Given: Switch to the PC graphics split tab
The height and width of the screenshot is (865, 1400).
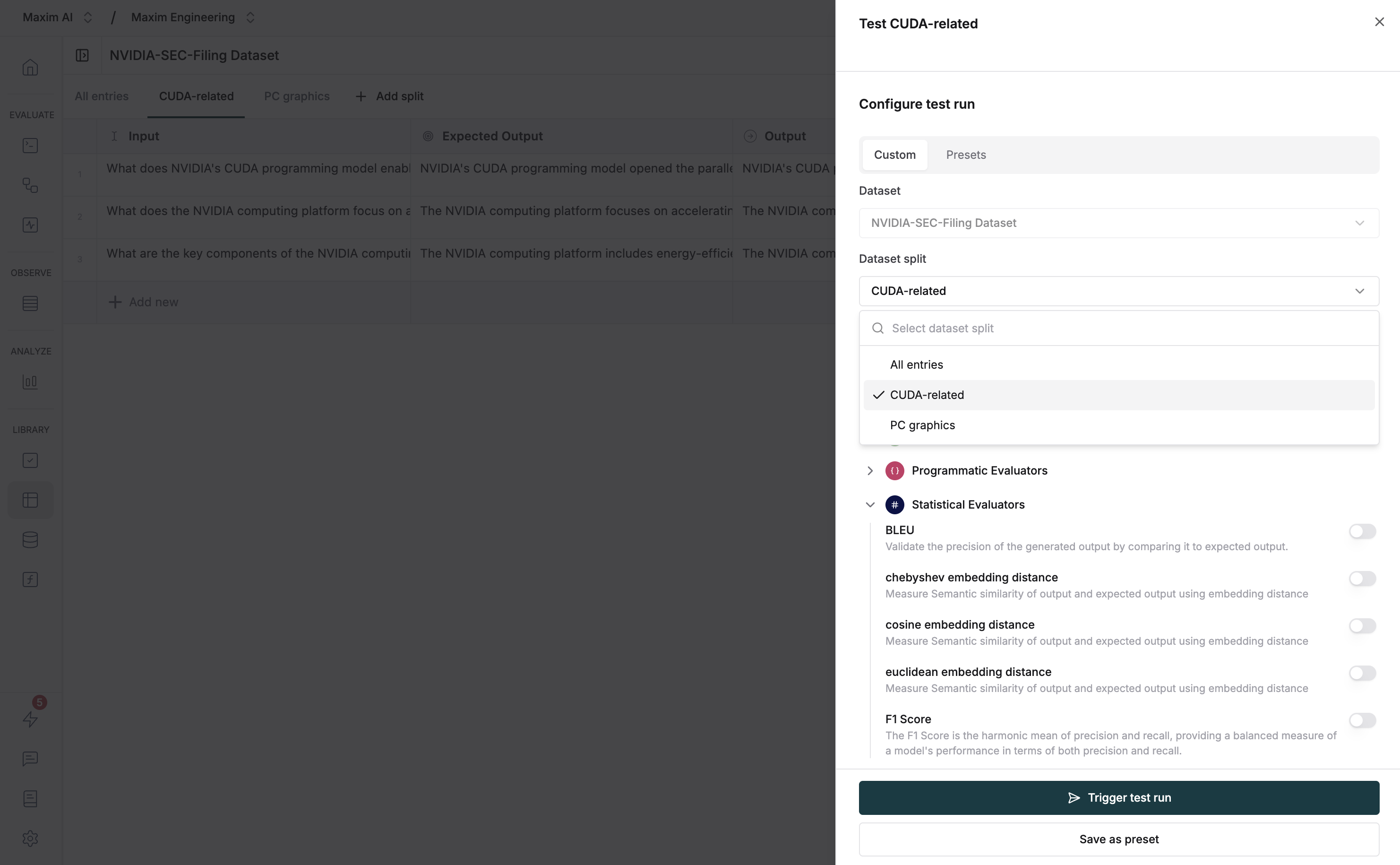Looking at the screenshot, I should (x=296, y=96).
